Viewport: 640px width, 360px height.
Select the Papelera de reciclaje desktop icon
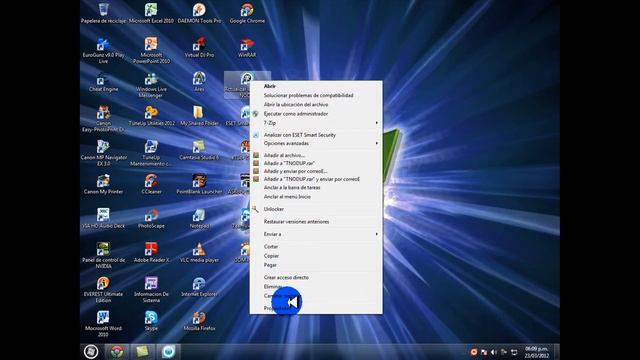point(103,13)
